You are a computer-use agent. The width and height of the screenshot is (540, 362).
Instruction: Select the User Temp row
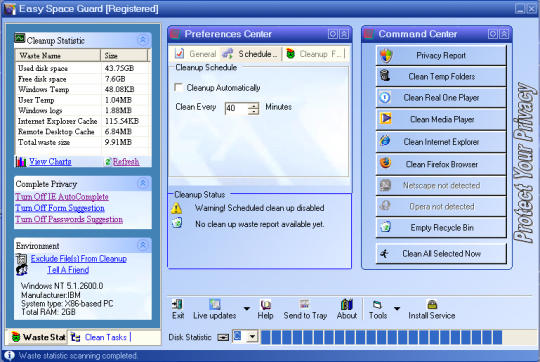click(83, 100)
